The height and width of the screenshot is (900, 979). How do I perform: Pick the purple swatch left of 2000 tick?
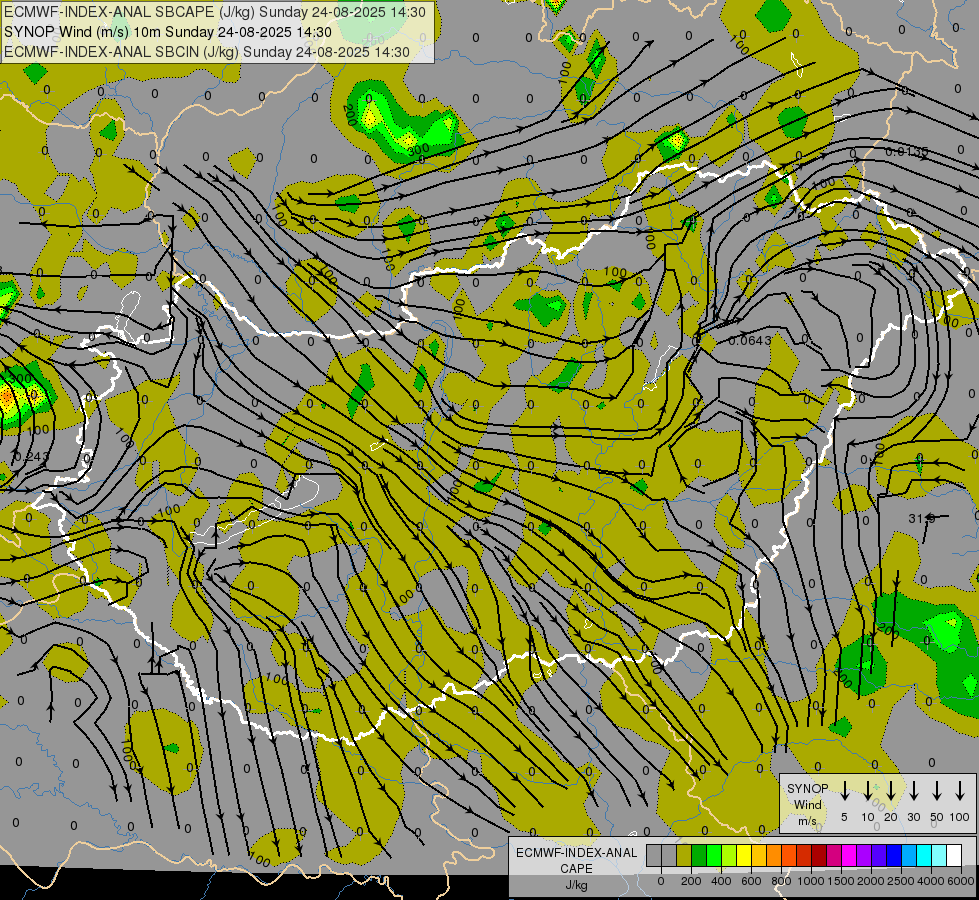pos(865,856)
